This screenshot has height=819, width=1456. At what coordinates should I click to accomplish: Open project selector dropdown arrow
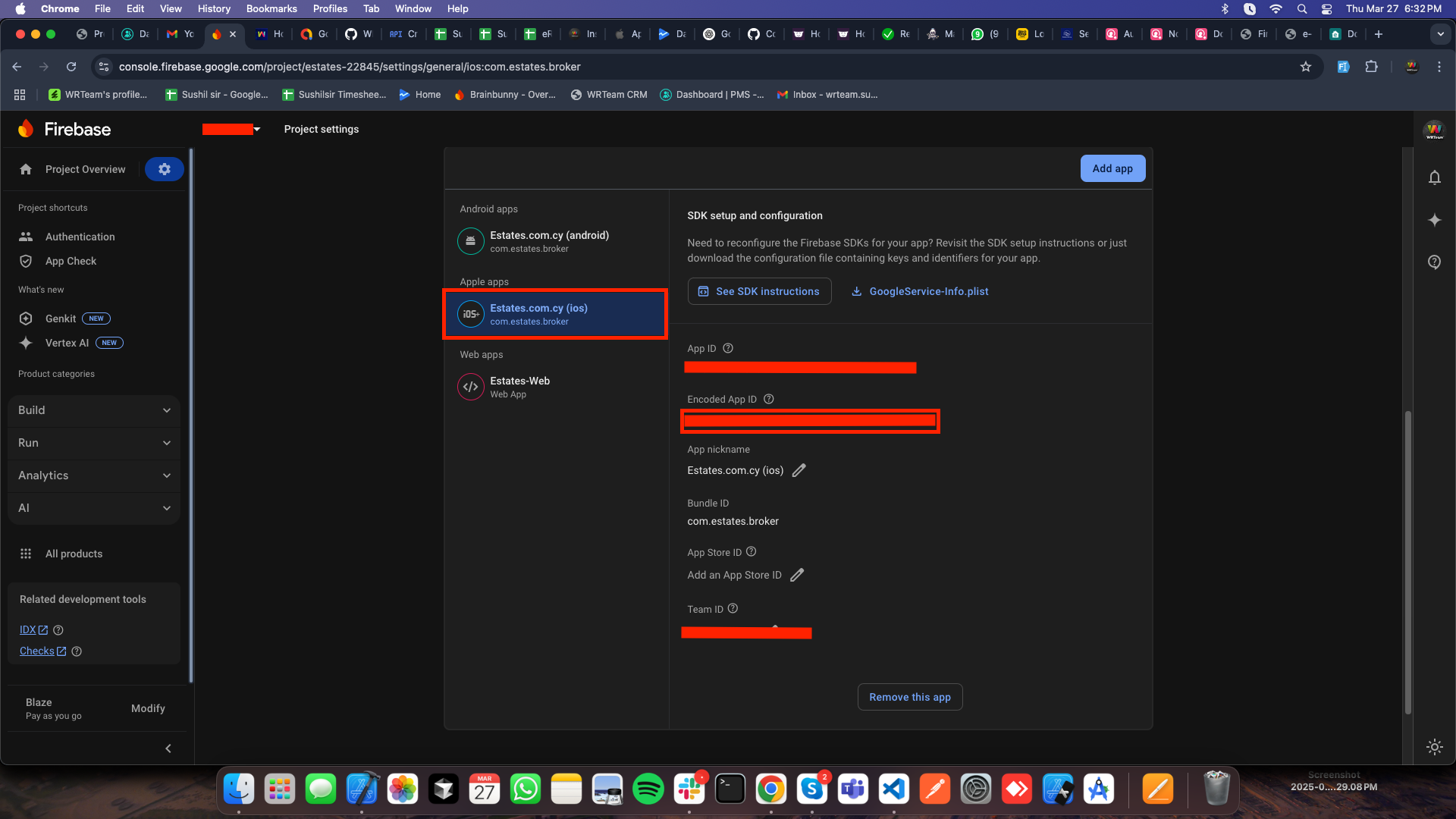[257, 130]
